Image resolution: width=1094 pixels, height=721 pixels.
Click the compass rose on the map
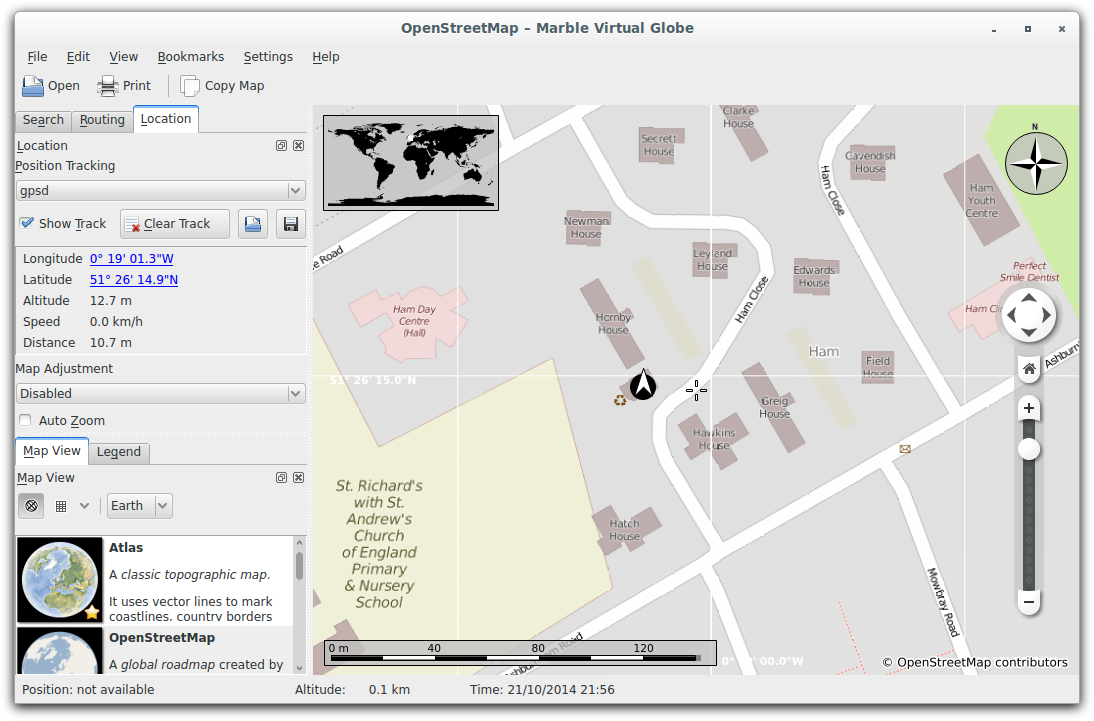(x=1036, y=163)
